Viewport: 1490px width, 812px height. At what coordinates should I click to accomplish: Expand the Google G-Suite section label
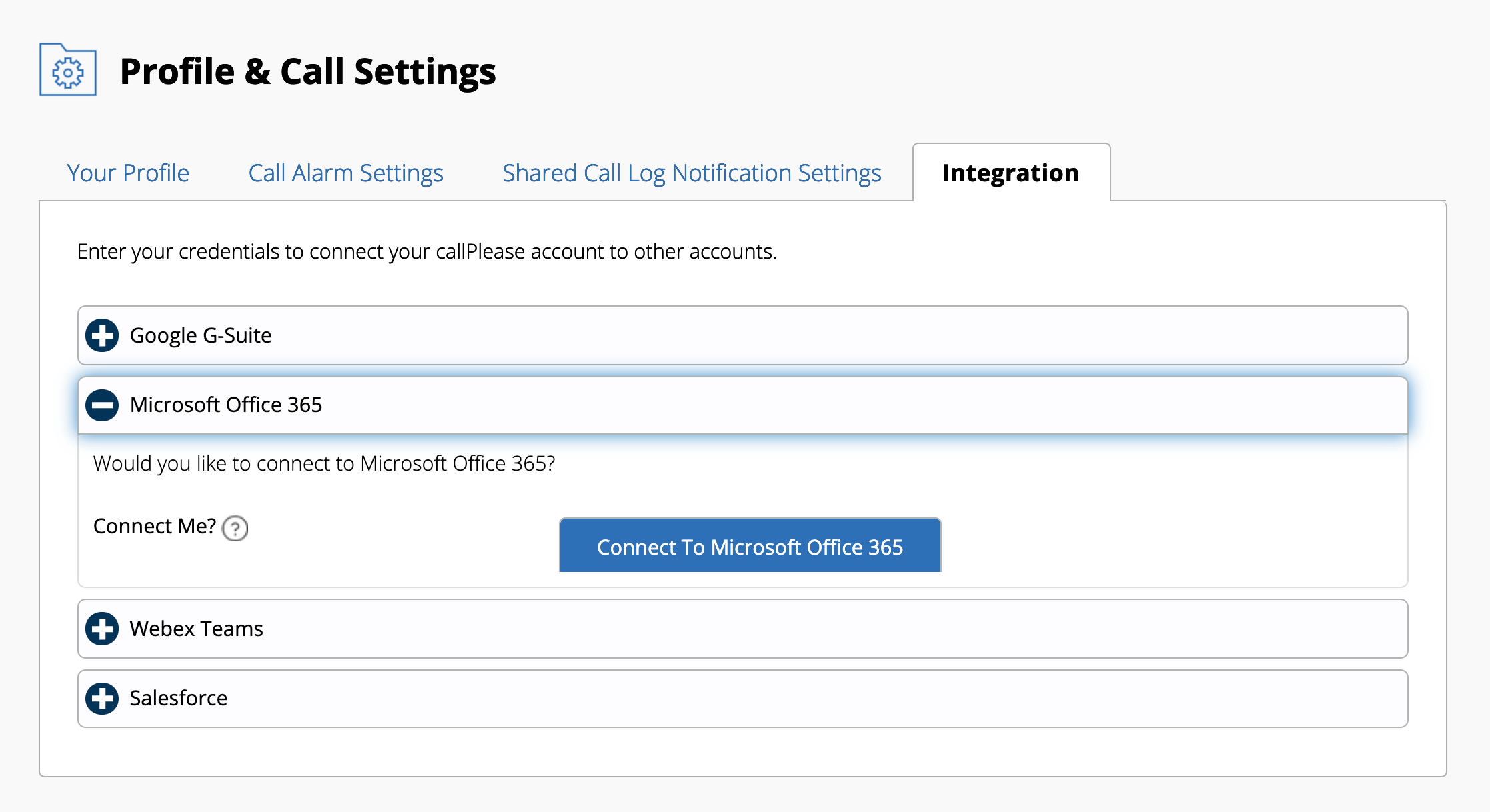click(201, 335)
